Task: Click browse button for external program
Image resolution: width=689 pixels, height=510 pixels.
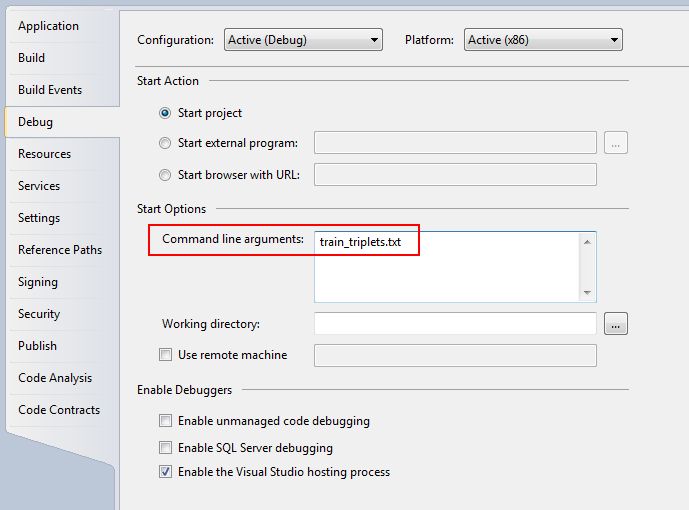Action: 616,143
